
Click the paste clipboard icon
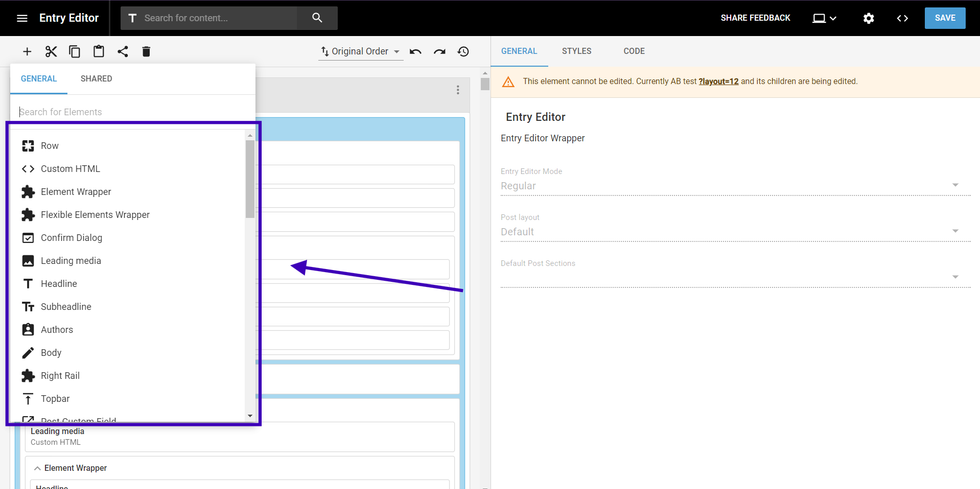[x=99, y=52]
